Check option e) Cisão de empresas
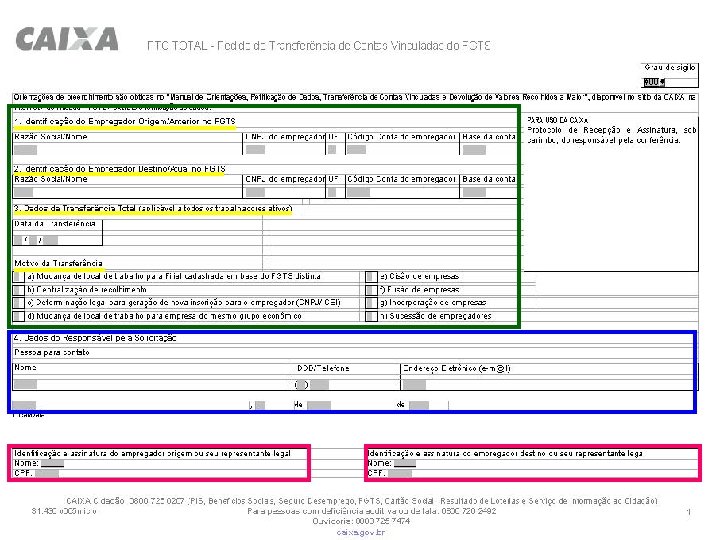Screen dimensions: 720x540 coord(371,277)
